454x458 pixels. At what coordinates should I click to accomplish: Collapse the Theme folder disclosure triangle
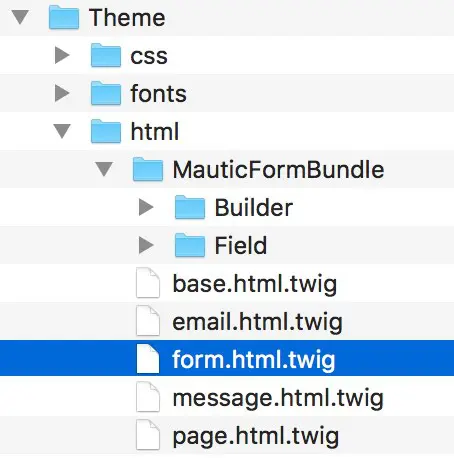(x=20, y=17)
